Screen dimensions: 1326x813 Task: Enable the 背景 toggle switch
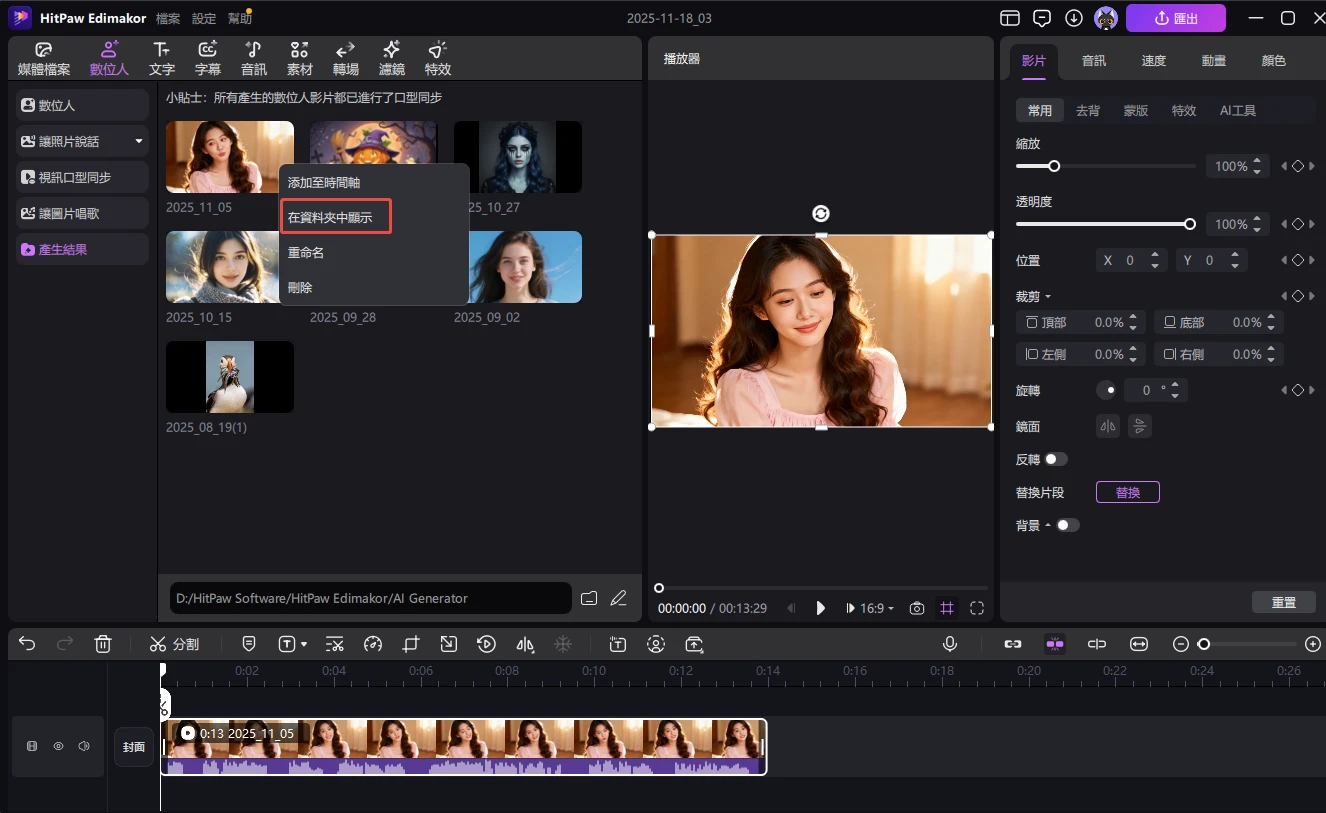pyautogui.click(x=1068, y=525)
